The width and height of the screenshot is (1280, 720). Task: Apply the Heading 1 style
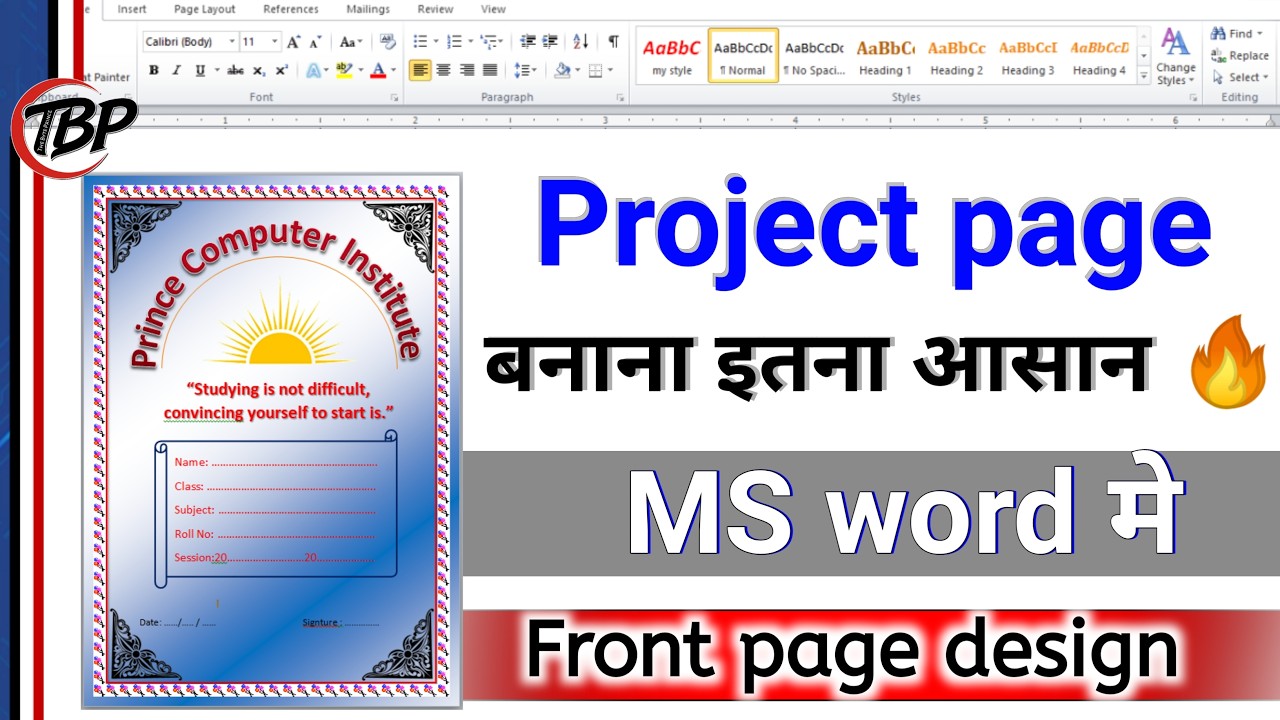tap(885, 56)
